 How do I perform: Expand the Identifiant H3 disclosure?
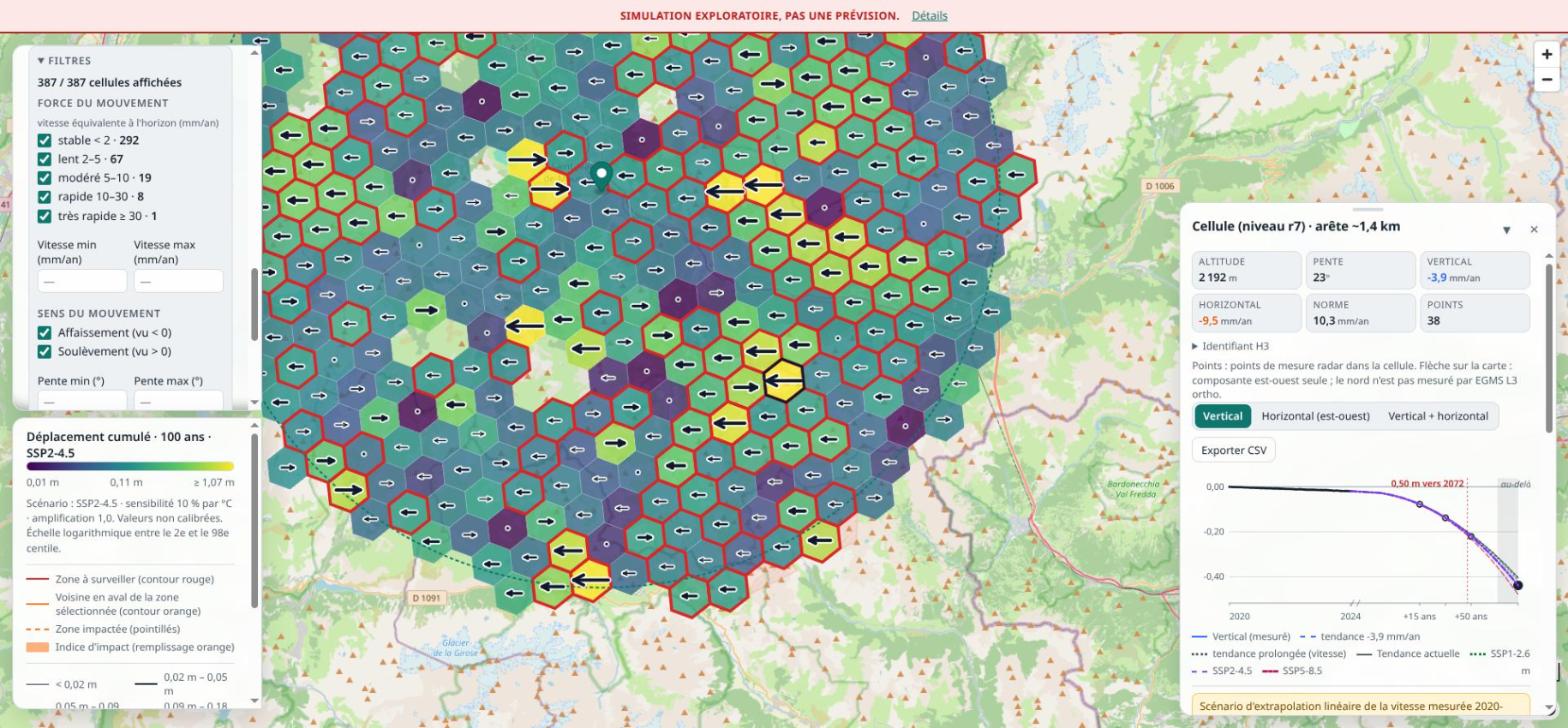pyautogui.click(x=1230, y=346)
